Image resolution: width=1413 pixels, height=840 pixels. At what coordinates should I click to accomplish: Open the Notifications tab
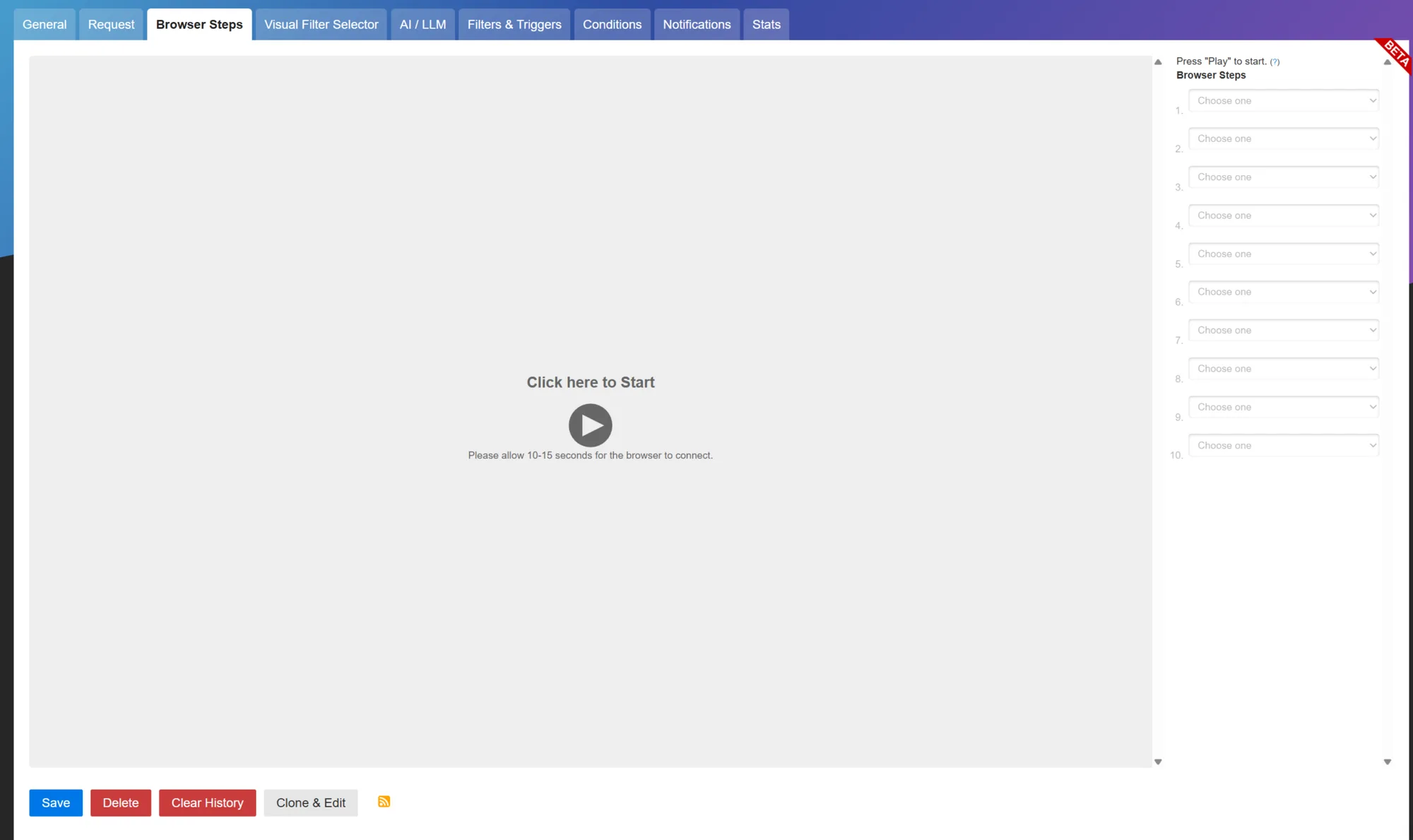(697, 24)
